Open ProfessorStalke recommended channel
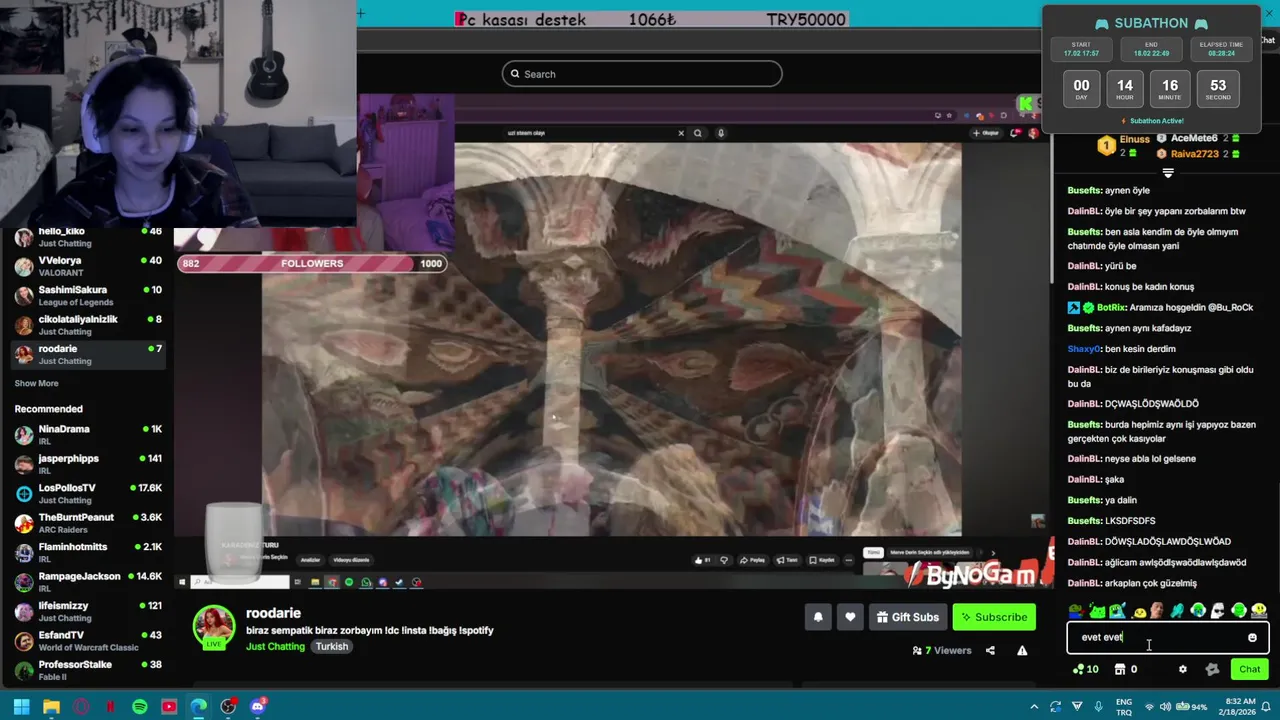Image resolution: width=1280 pixels, height=720 pixels. coord(88,670)
